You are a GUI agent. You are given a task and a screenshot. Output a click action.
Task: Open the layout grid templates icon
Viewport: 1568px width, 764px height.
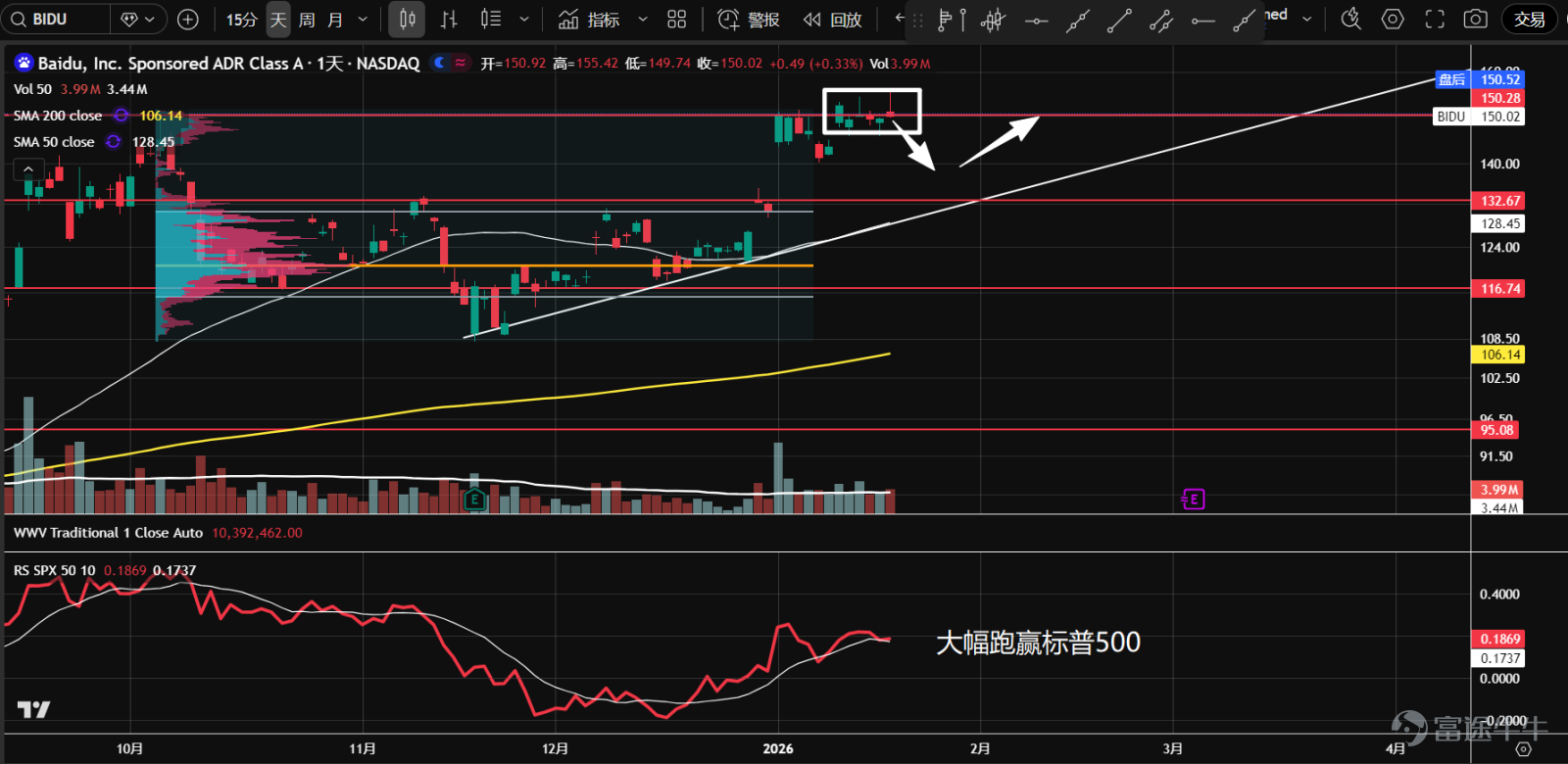tap(676, 19)
